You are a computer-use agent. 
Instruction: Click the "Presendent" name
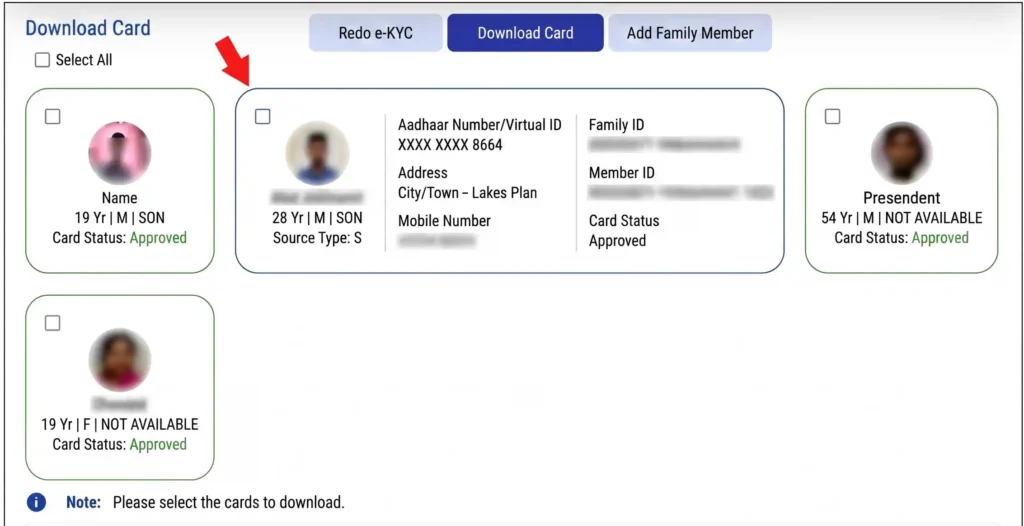point(901,198)
